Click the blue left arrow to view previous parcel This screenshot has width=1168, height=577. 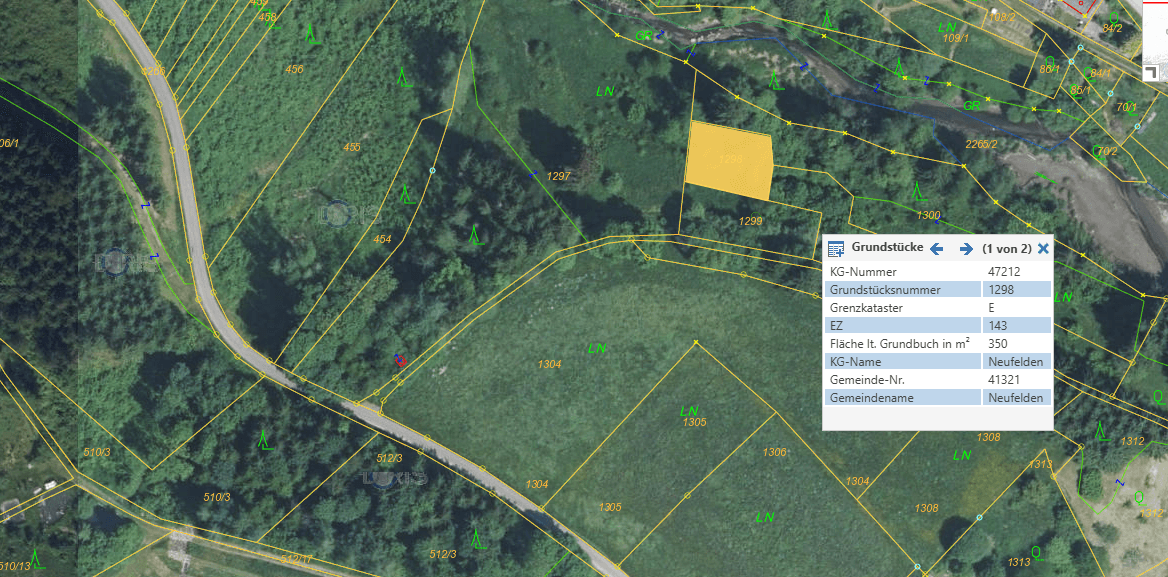click(x=935, y=249)
